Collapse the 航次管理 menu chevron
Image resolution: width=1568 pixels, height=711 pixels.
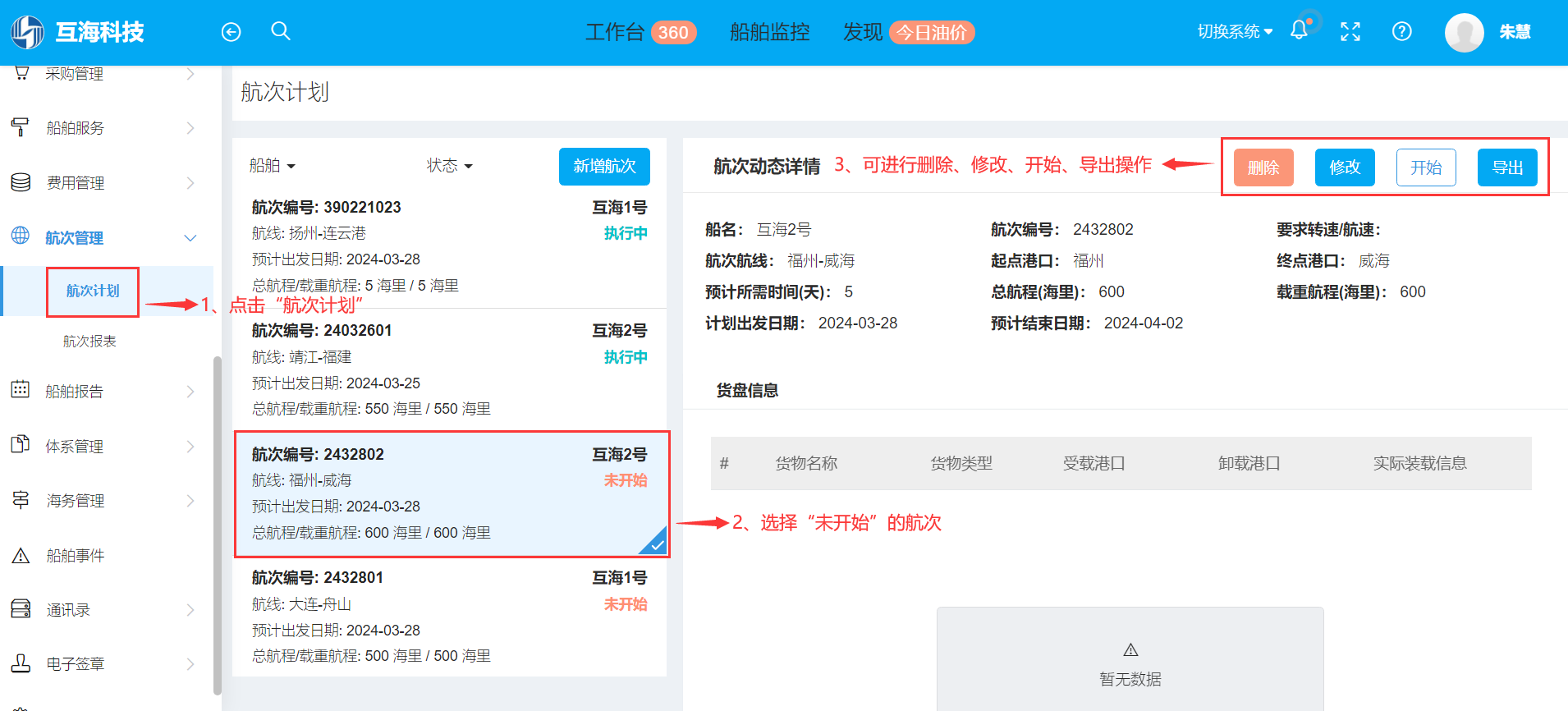pyautogui.click(x=190, y=238)
